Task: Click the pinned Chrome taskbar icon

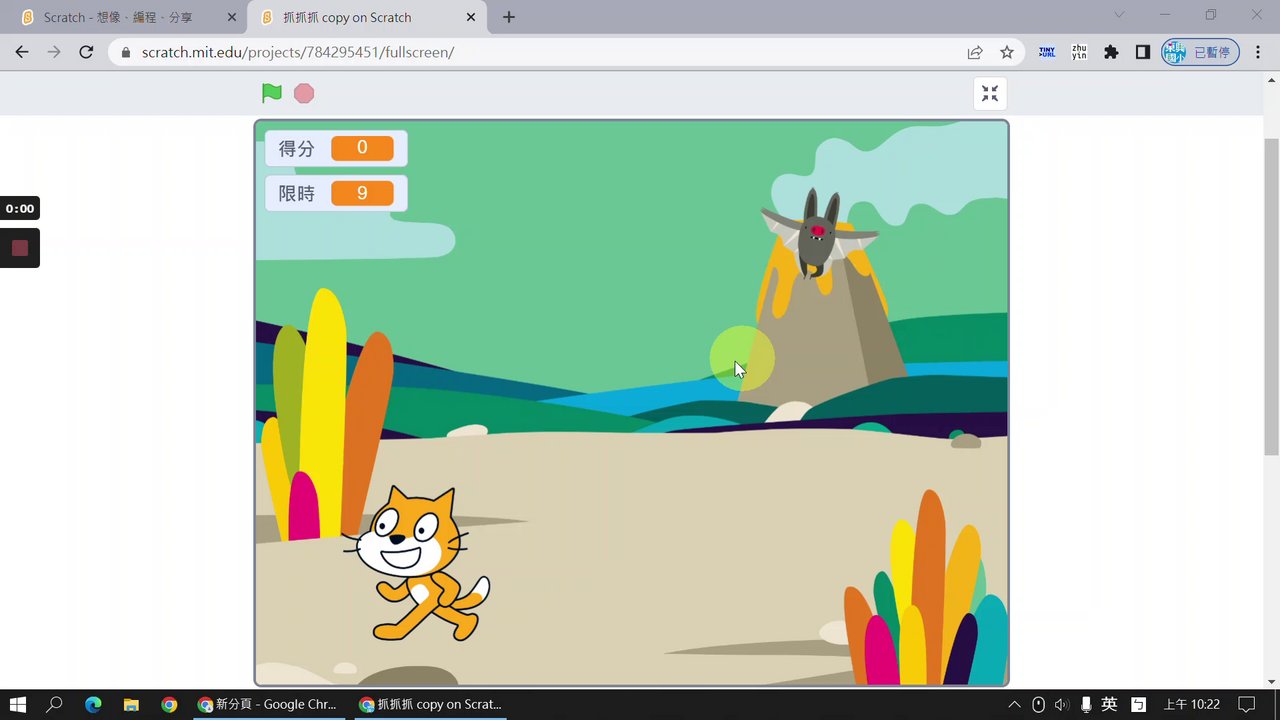Action: point(169,704)
